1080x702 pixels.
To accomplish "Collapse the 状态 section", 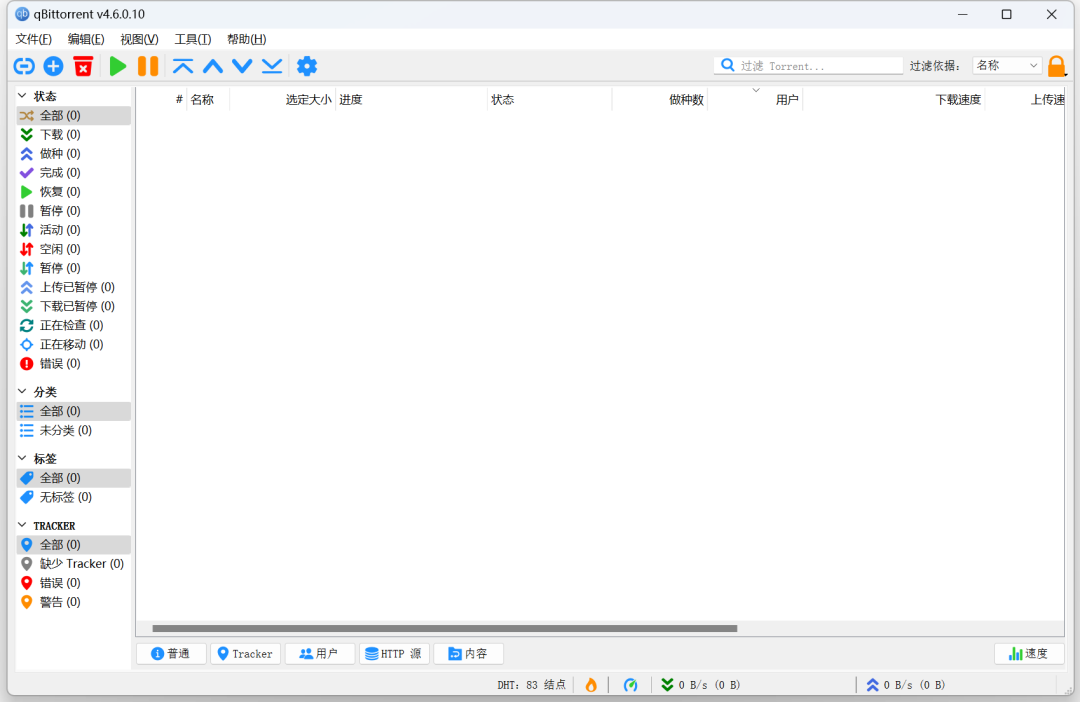I will pos(22,96).
